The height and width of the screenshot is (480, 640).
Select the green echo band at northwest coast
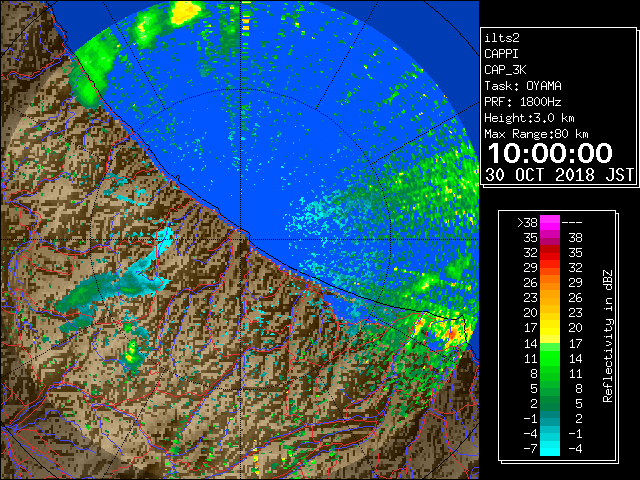point(91,70)
